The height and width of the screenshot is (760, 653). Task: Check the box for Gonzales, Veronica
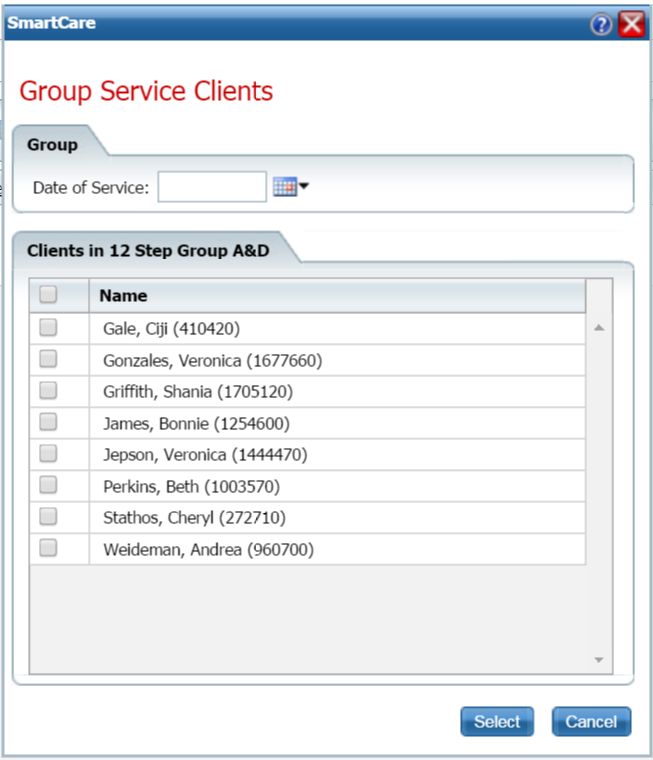tap(48, 359)
